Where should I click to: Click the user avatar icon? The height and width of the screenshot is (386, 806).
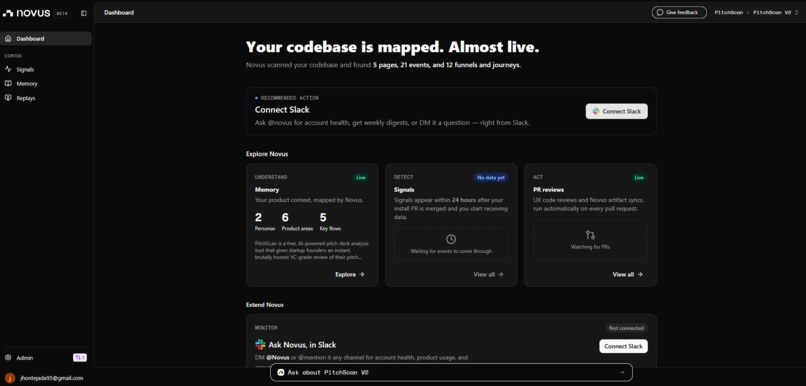[x=10, y=378]
